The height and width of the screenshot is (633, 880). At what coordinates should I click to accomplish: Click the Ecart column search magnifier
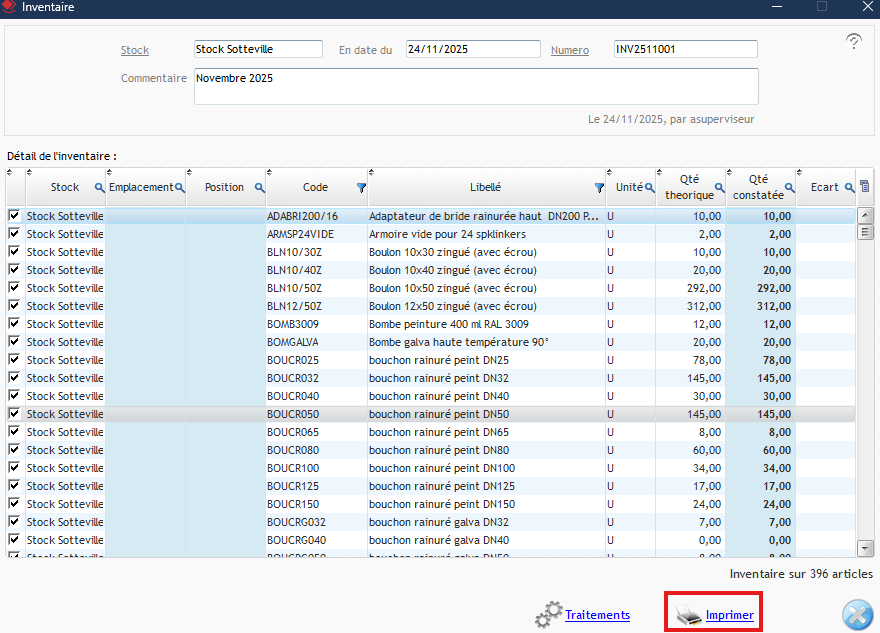[849, 187]
